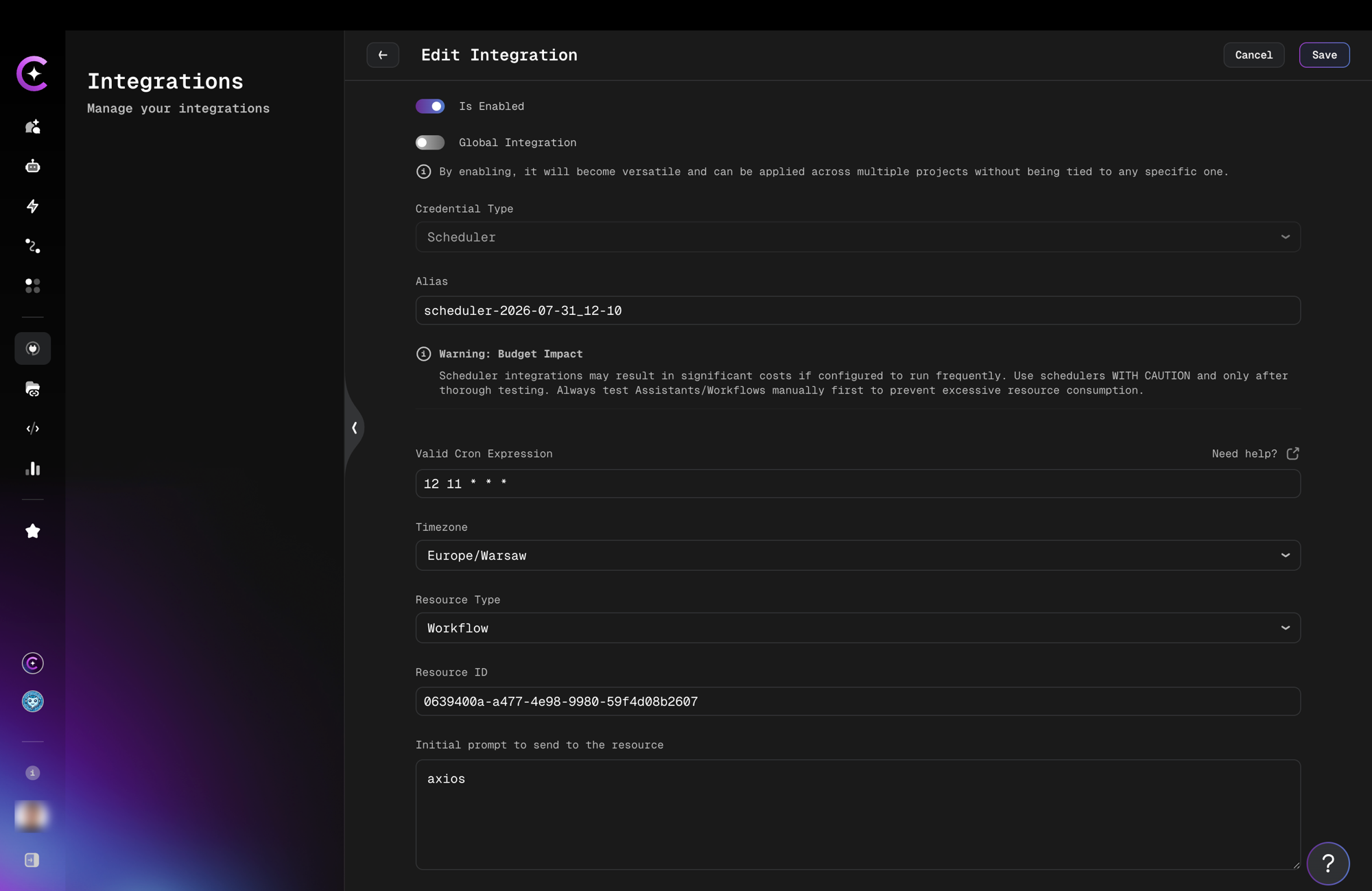Click 'Initial prompt to send to the resource' label
1372x891 pixels.
pyautogui.click(x=539, y=745)
